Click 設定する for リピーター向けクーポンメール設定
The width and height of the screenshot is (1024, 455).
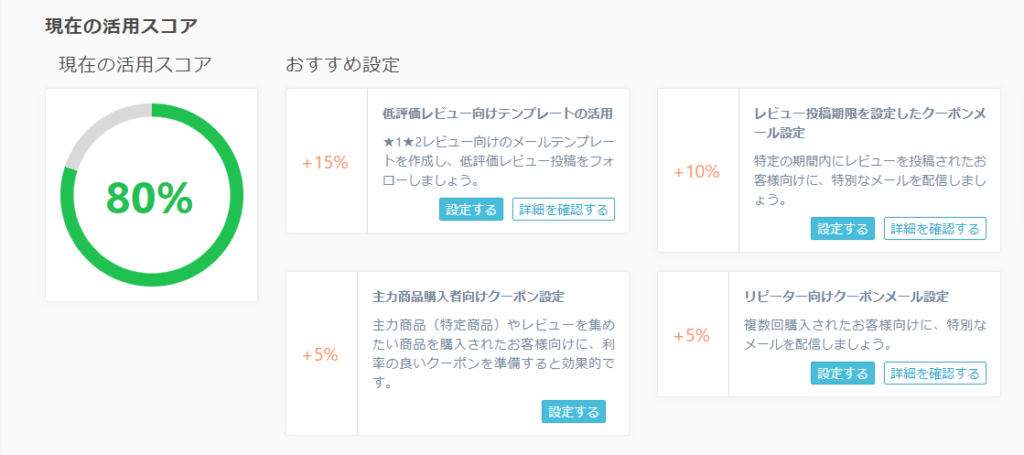[842, 373]
